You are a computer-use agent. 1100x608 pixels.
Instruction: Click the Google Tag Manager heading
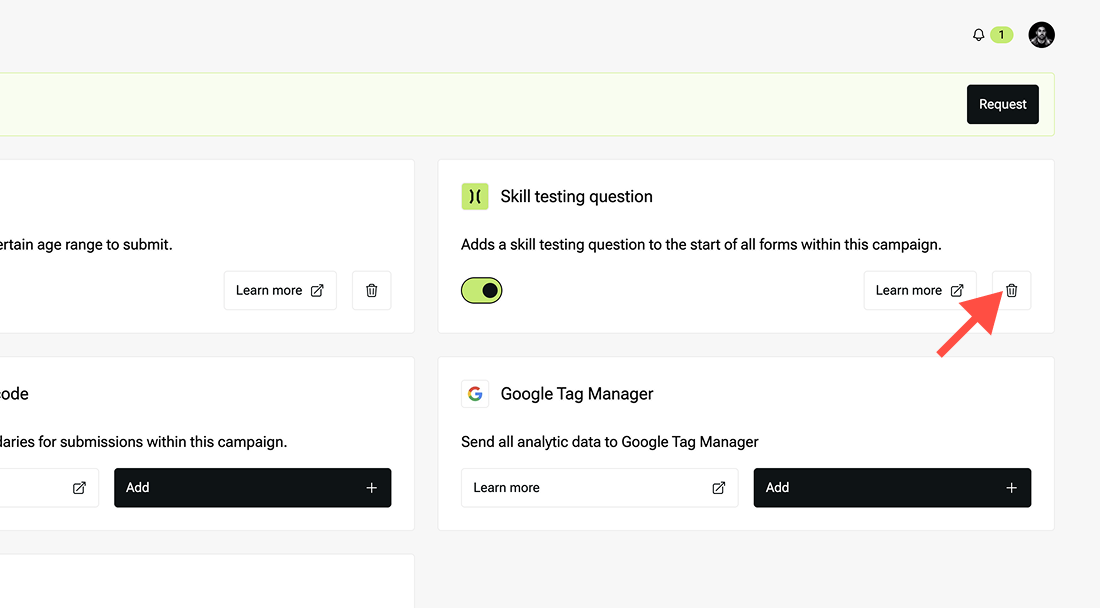[577, 394]
